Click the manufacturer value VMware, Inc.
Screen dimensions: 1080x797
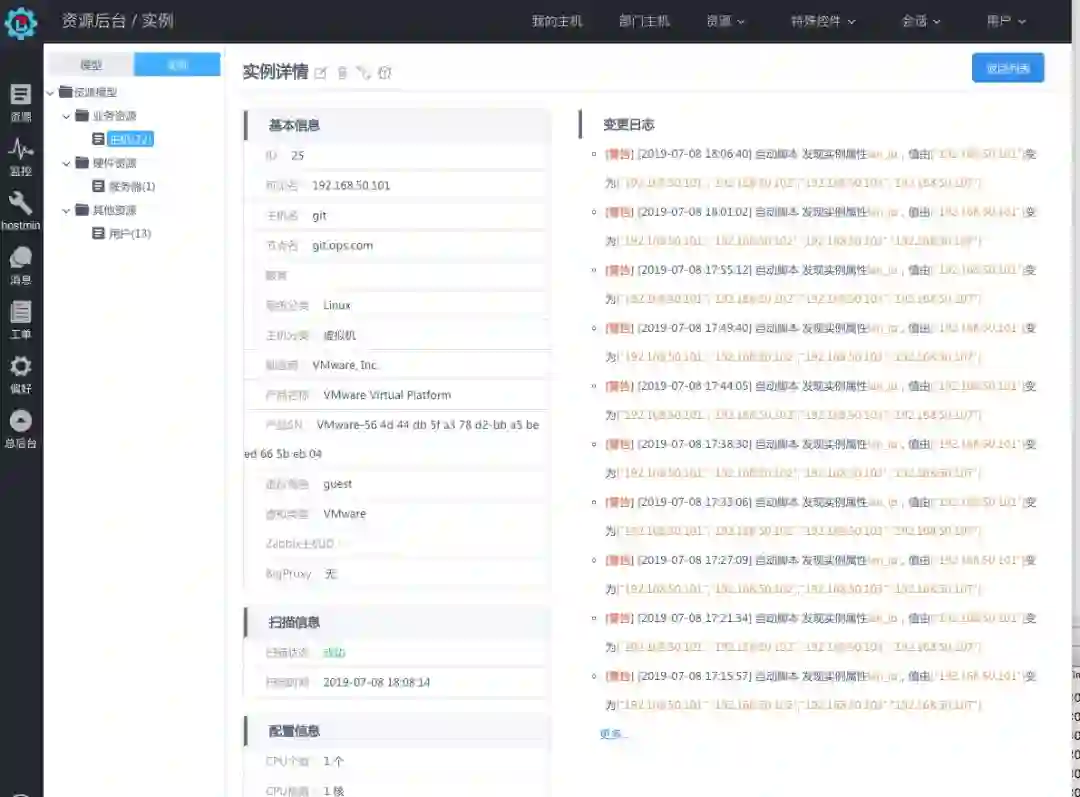pyautogui.click(x=345, y=365)
